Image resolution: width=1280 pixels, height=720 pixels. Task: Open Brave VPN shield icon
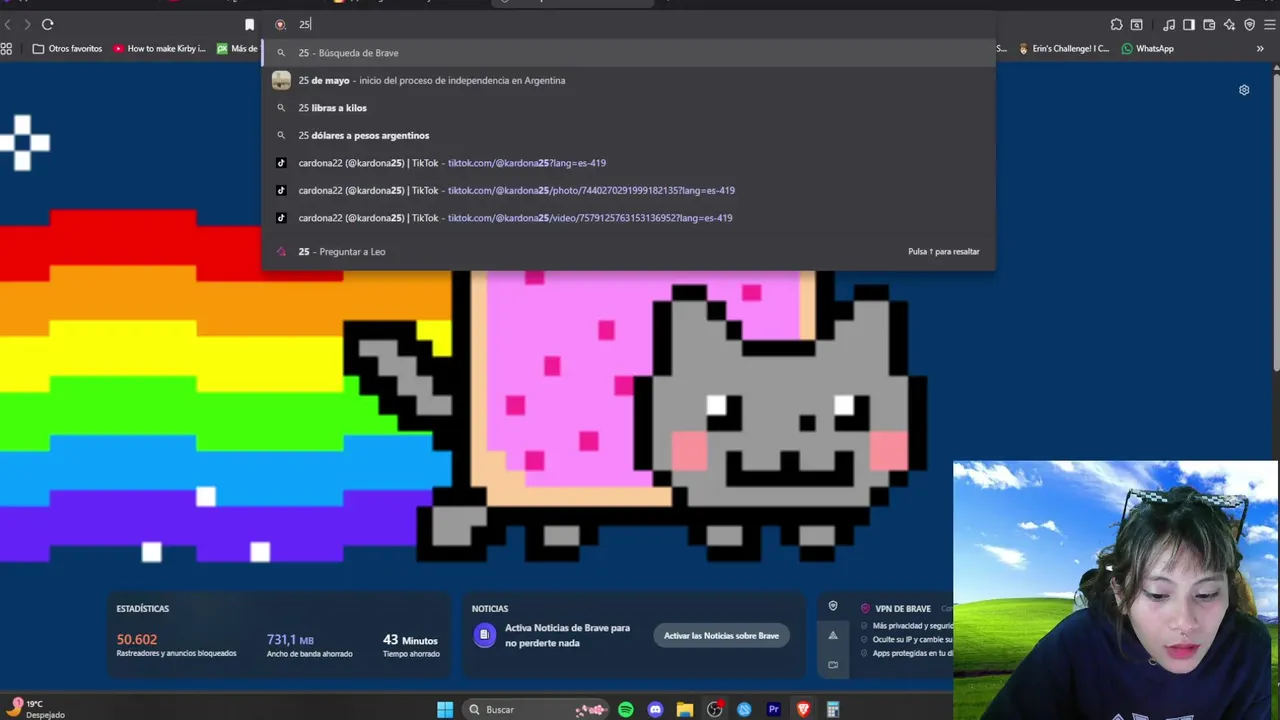[x=1249, y=24]
